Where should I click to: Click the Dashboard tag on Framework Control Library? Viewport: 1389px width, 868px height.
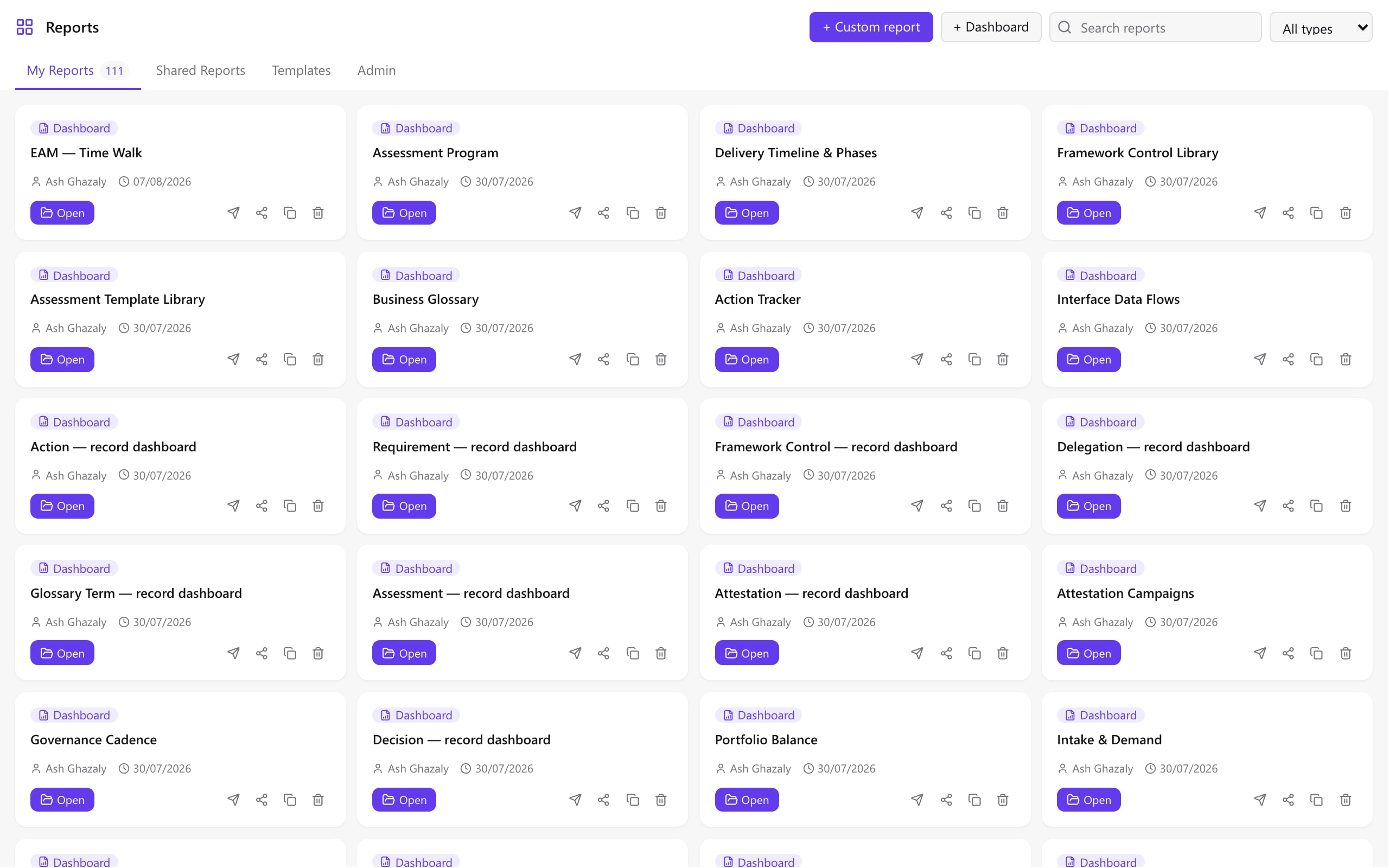tap(1101, 128)
